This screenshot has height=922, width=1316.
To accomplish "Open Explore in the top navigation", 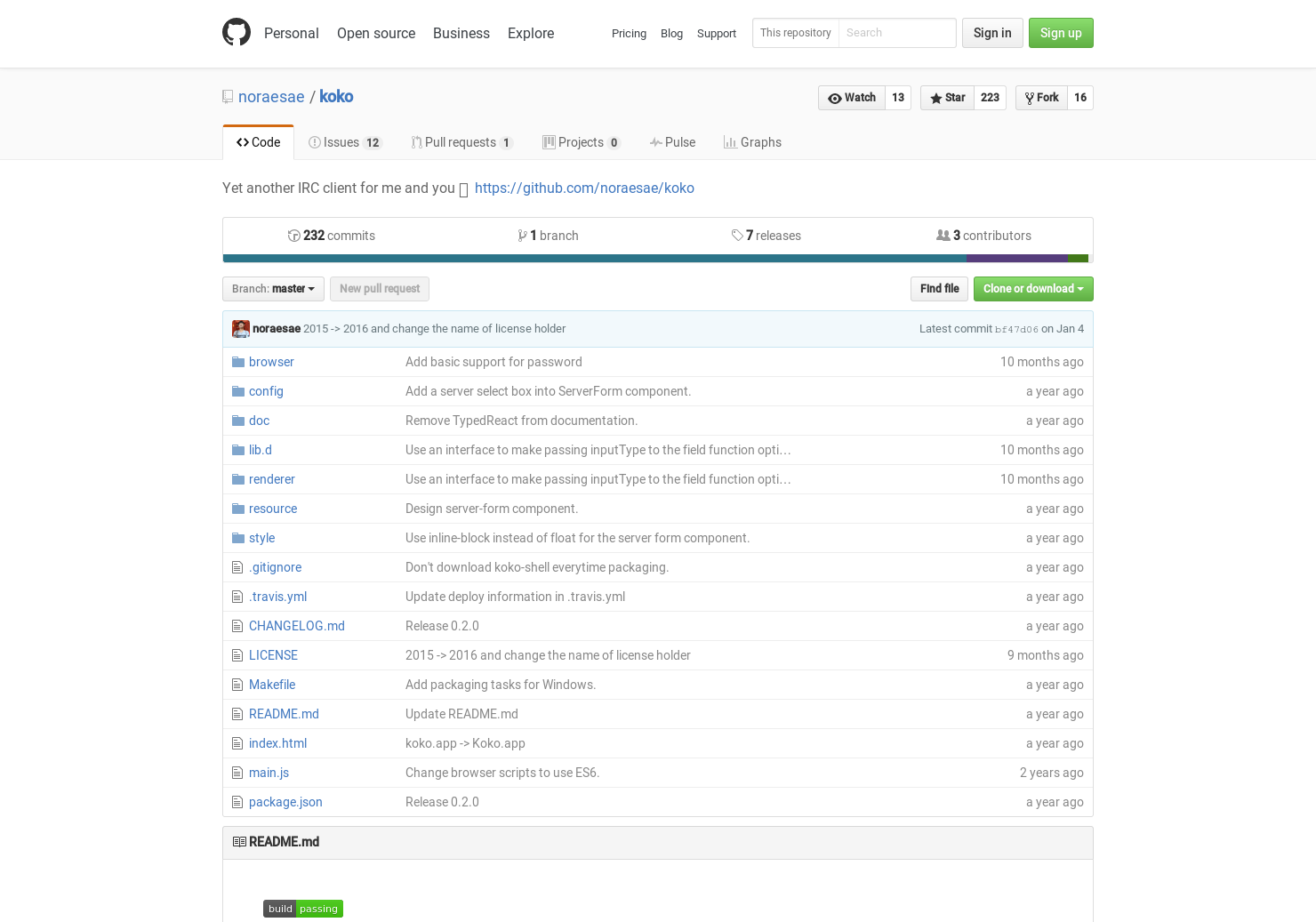I will pos(531,33).
